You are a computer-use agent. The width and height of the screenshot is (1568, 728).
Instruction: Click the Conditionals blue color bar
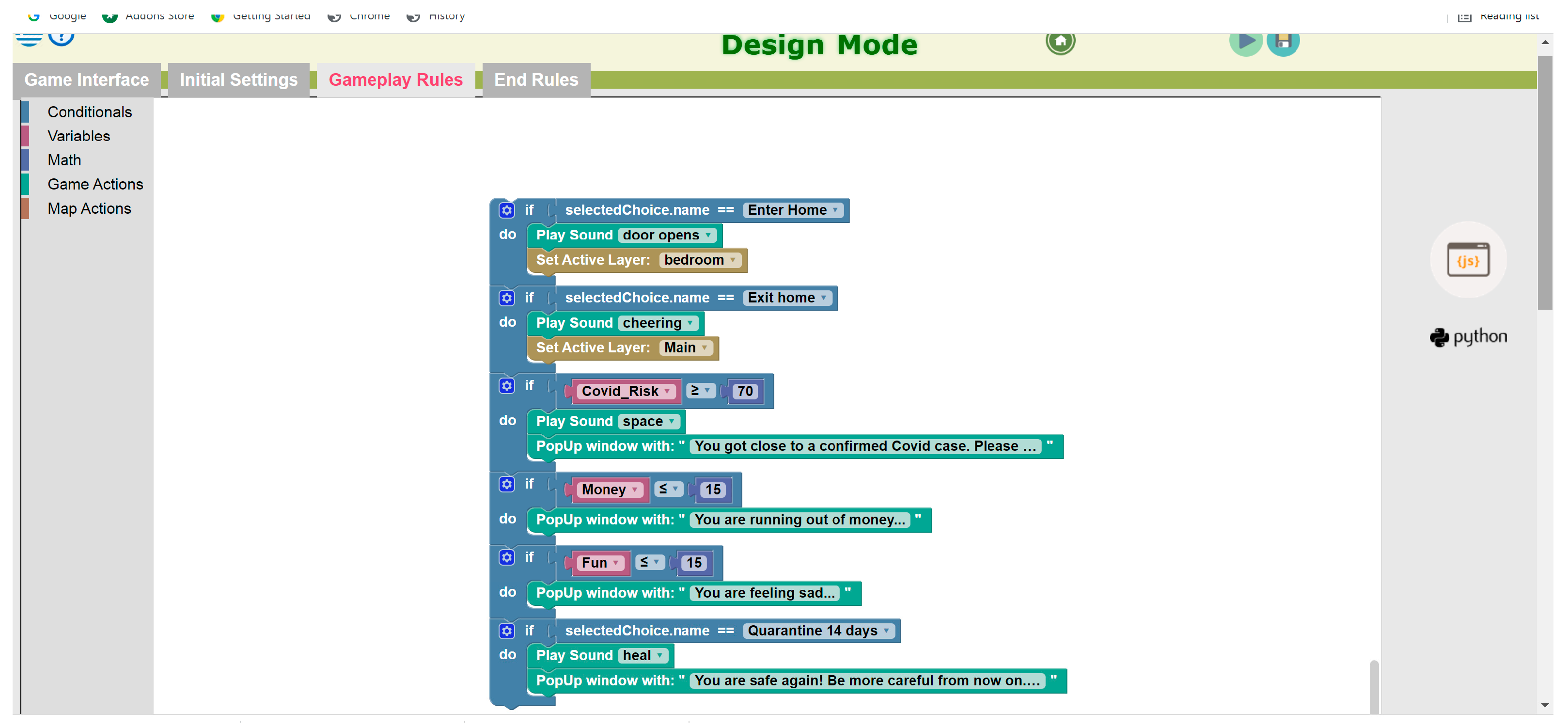[x=25, y=112]
